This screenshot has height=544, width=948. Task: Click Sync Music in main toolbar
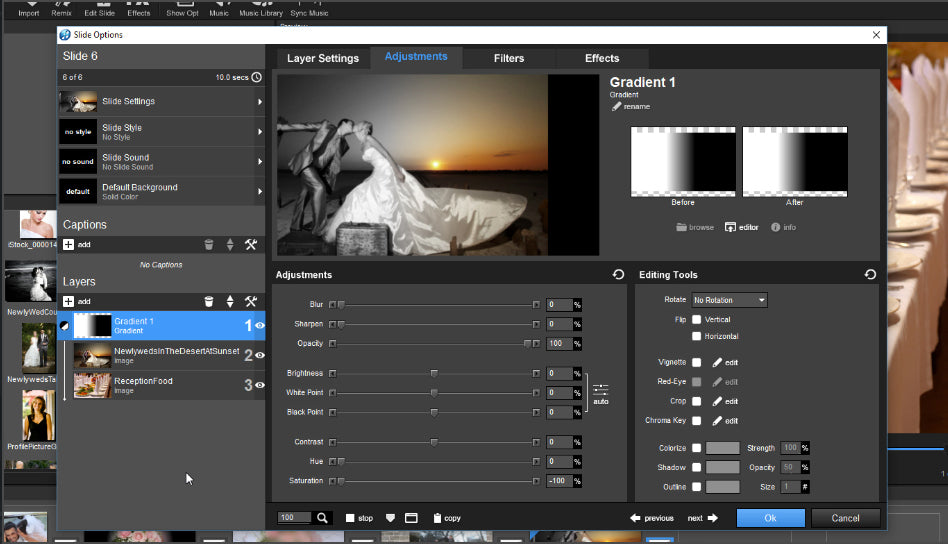309,9
